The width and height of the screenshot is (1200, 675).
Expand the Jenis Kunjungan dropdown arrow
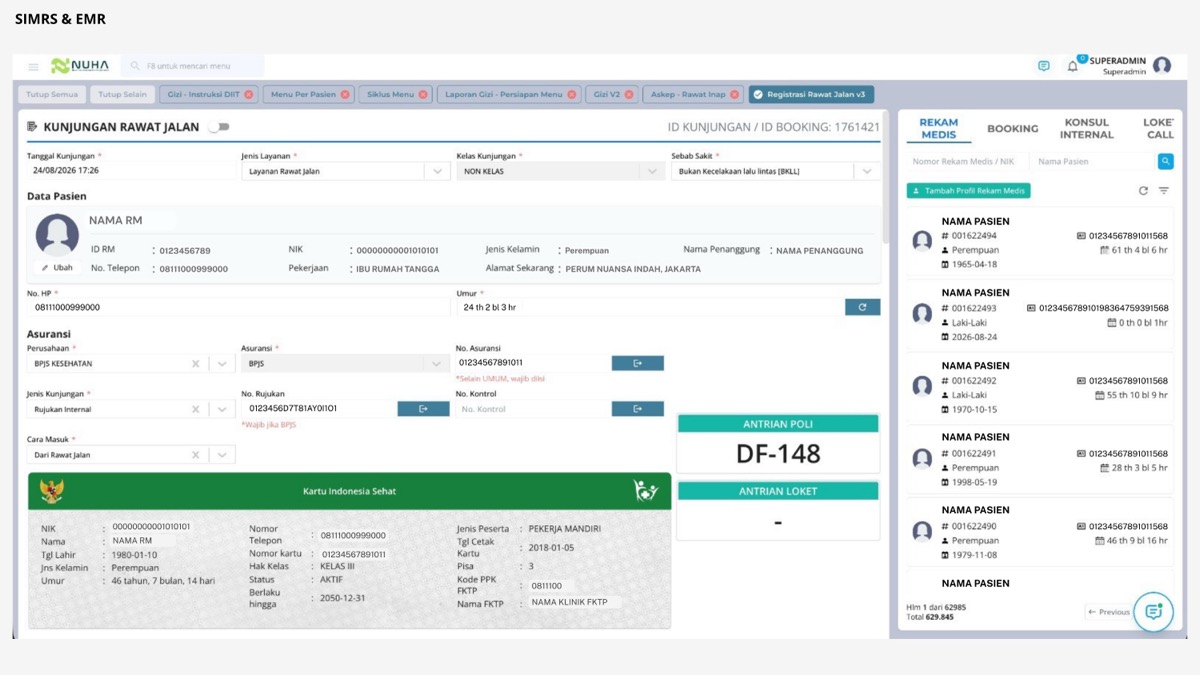click(x=222, y=409)
